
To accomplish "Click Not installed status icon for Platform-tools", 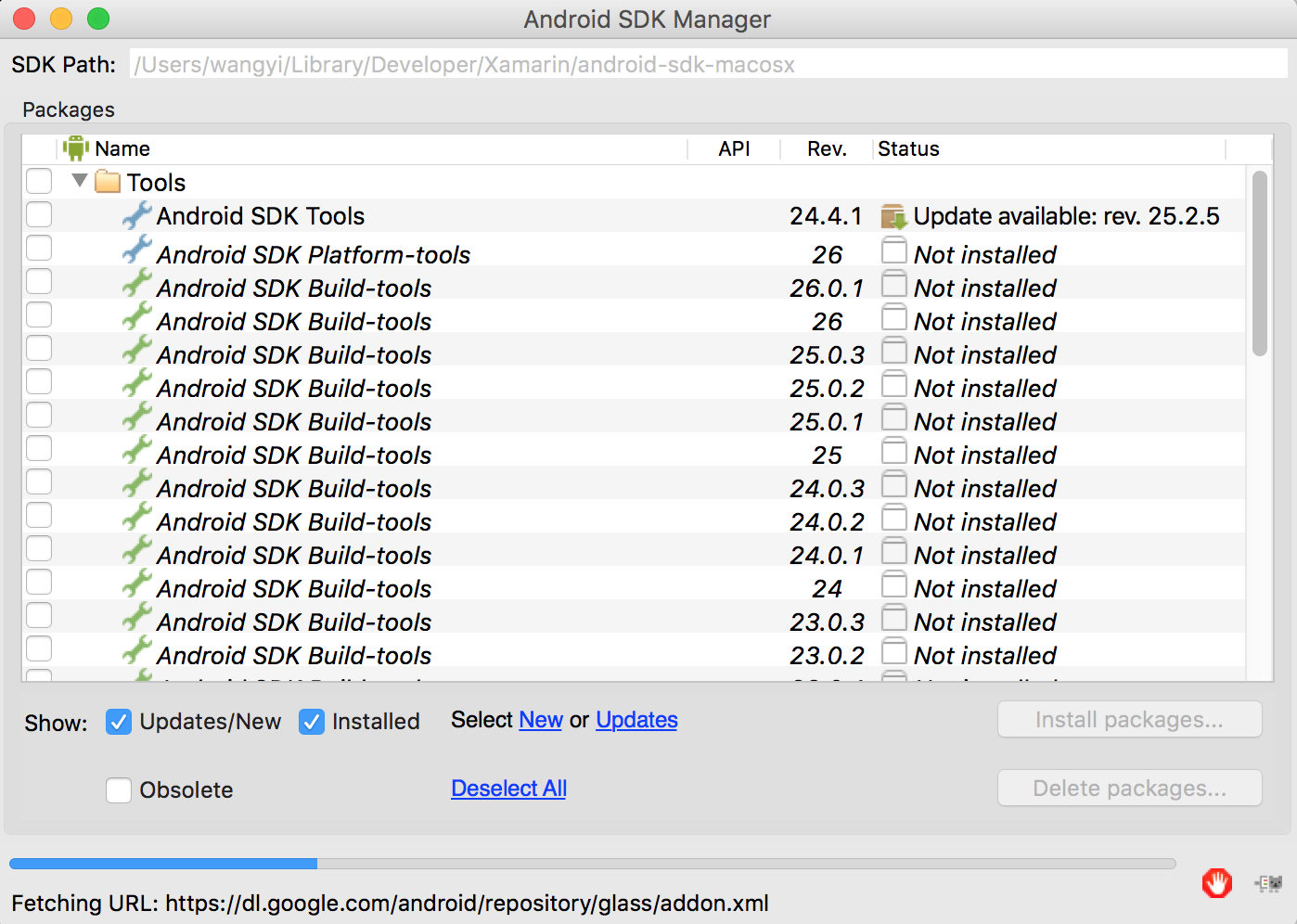I will pos(894,250).
